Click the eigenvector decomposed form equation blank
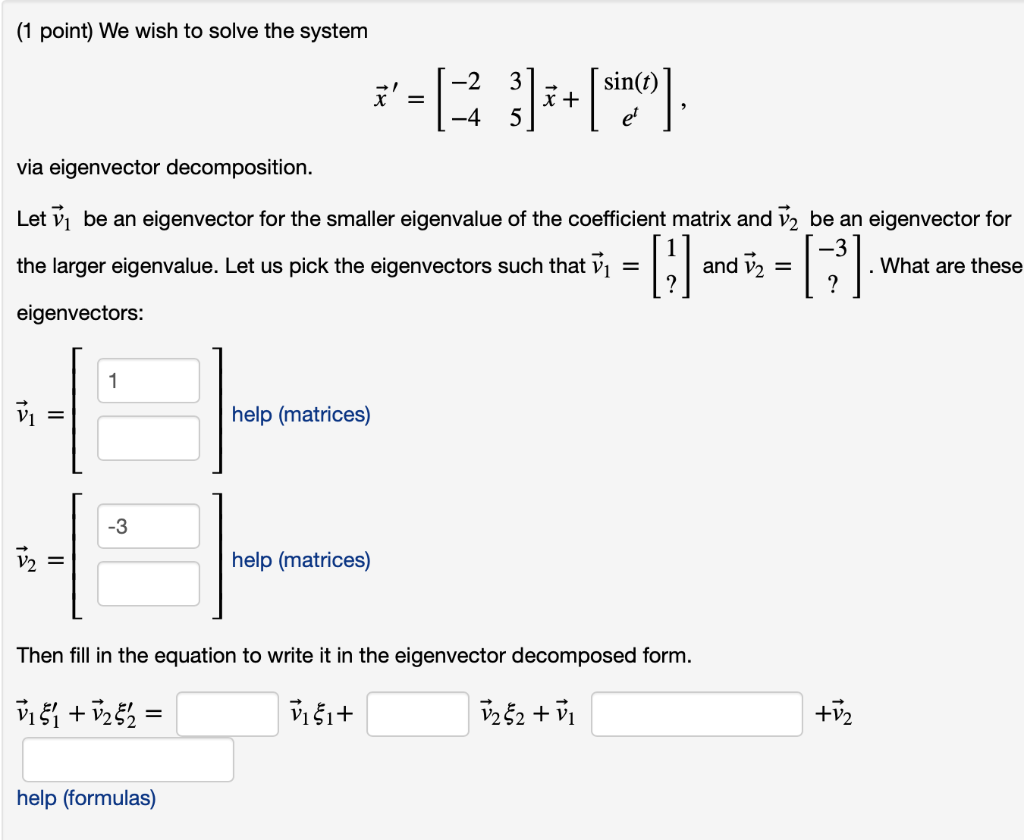Screen dimensions: 1024x840 (x=226, y=713)
